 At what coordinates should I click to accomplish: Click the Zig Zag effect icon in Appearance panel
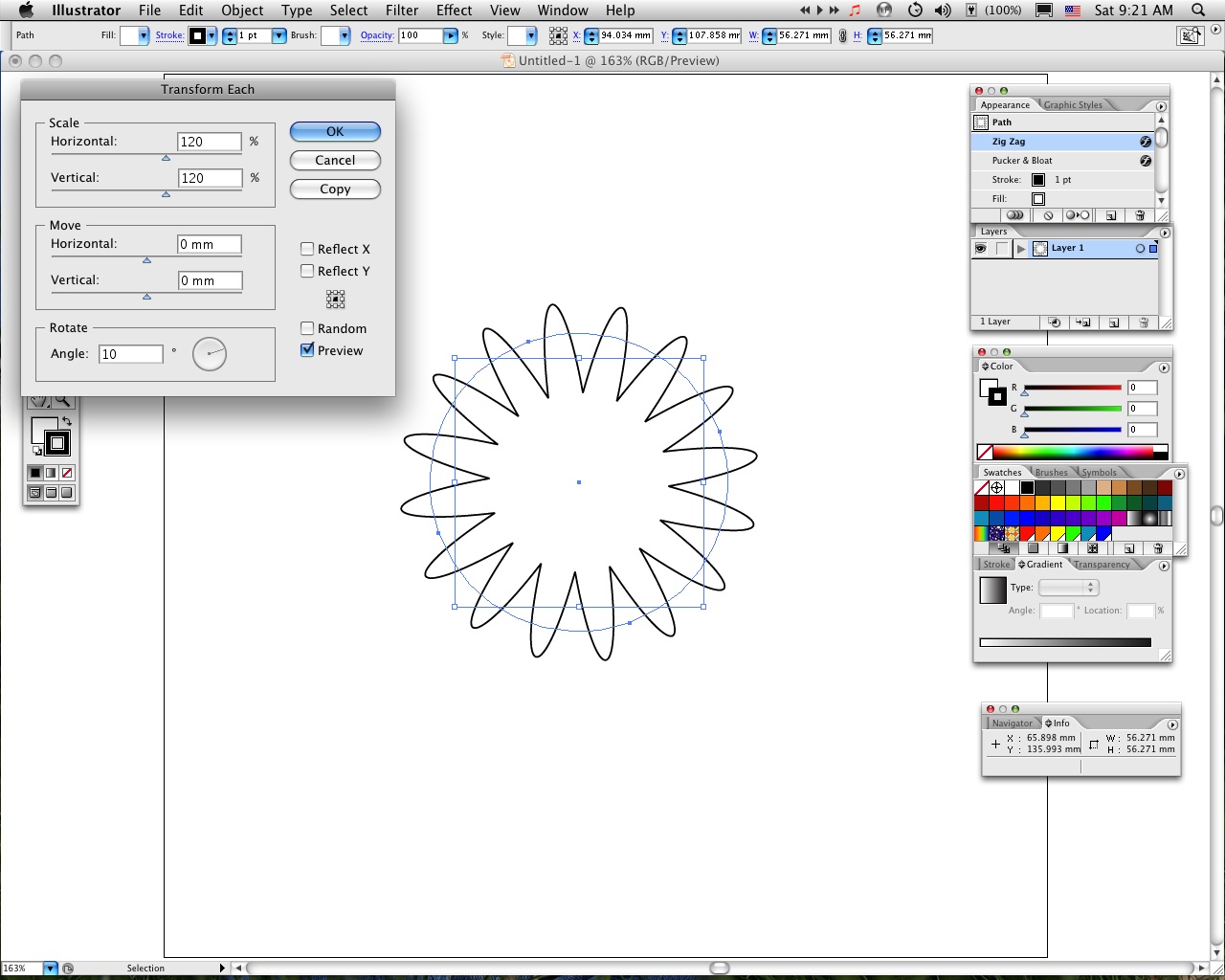pos(1146,142)
